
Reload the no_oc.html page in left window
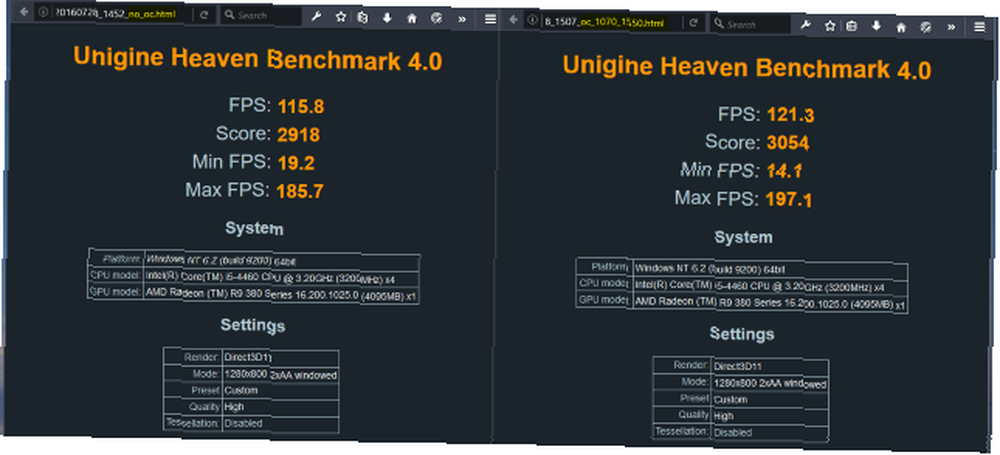[x=204, y=15]
